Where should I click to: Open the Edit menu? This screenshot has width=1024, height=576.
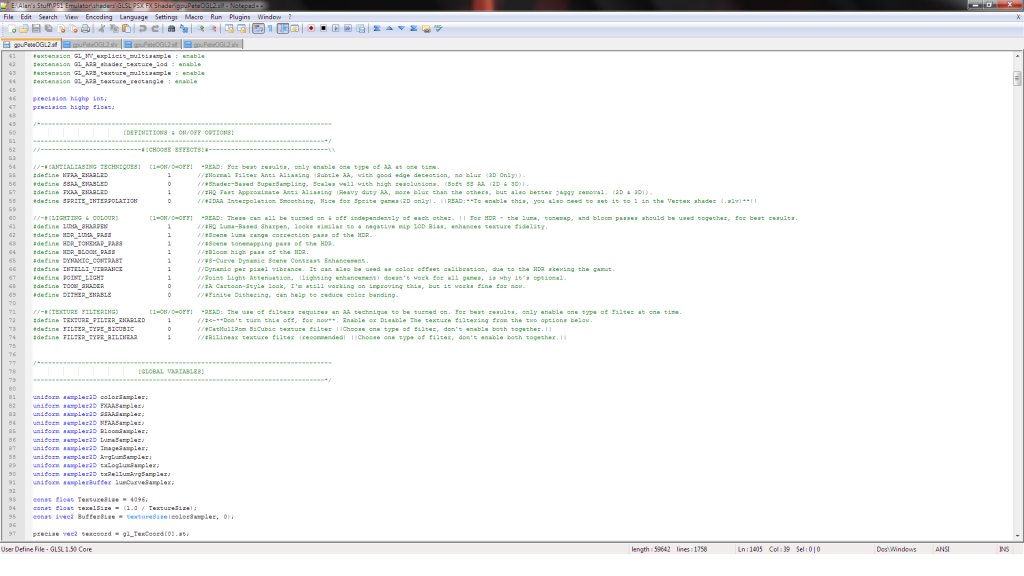coord(25,17)
